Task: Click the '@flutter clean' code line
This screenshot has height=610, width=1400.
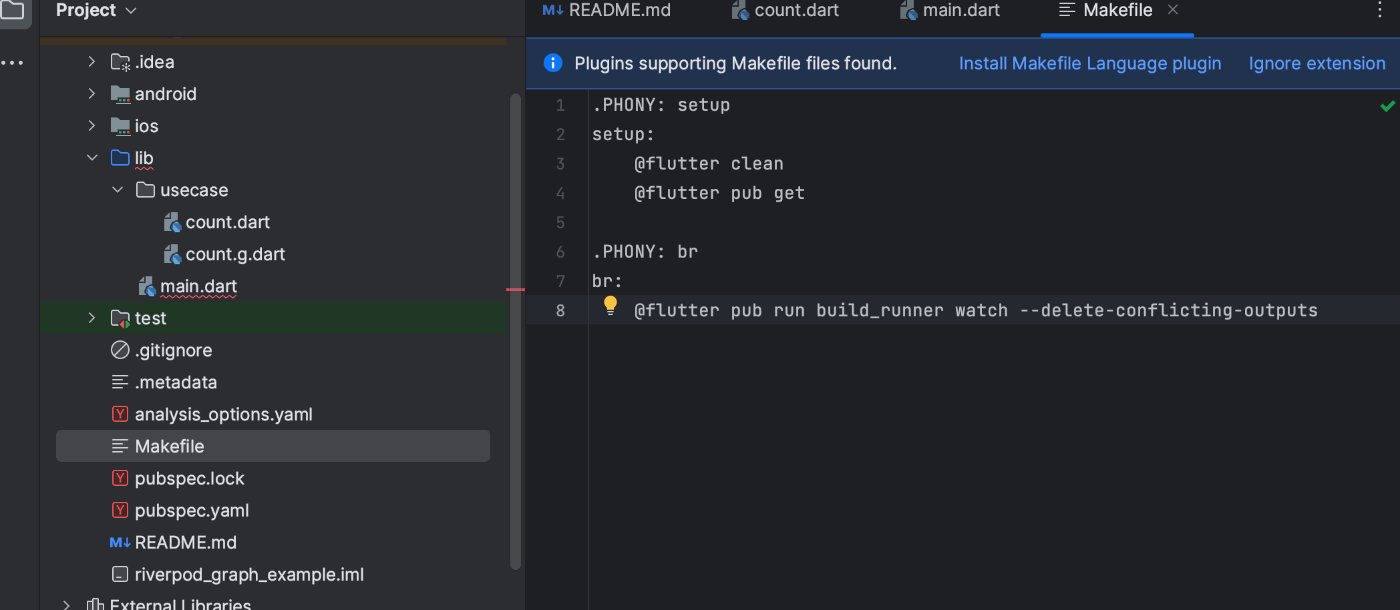Action: point(709,164)
